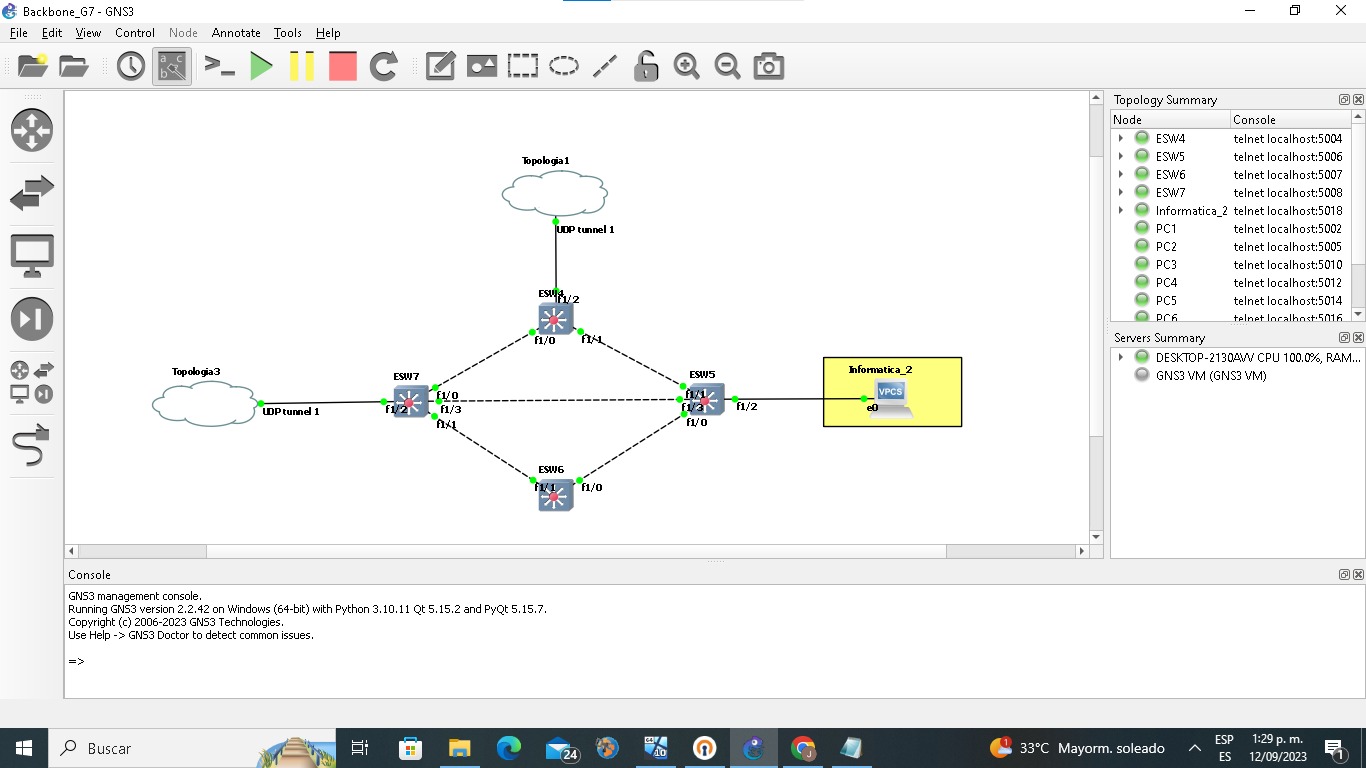Screen dimensions: 1366x768
Task: Zoom in using the magnifier plus icon
Action: [687, 66]
